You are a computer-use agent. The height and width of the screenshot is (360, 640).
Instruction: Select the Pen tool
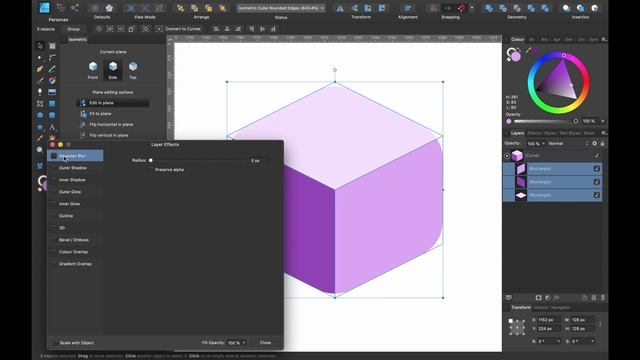click(x=40, y=69)
